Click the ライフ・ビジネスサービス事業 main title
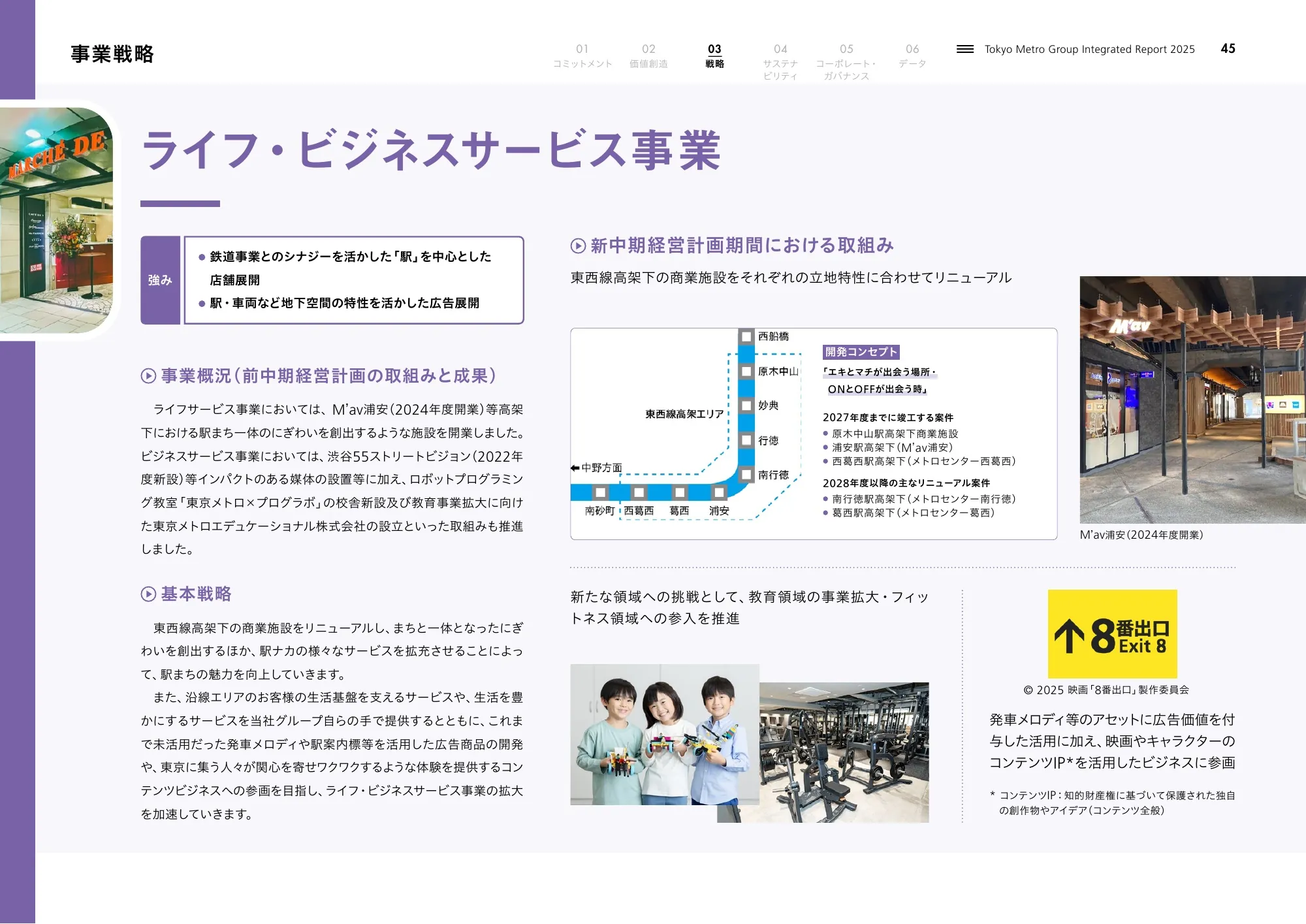 [431, 151]
